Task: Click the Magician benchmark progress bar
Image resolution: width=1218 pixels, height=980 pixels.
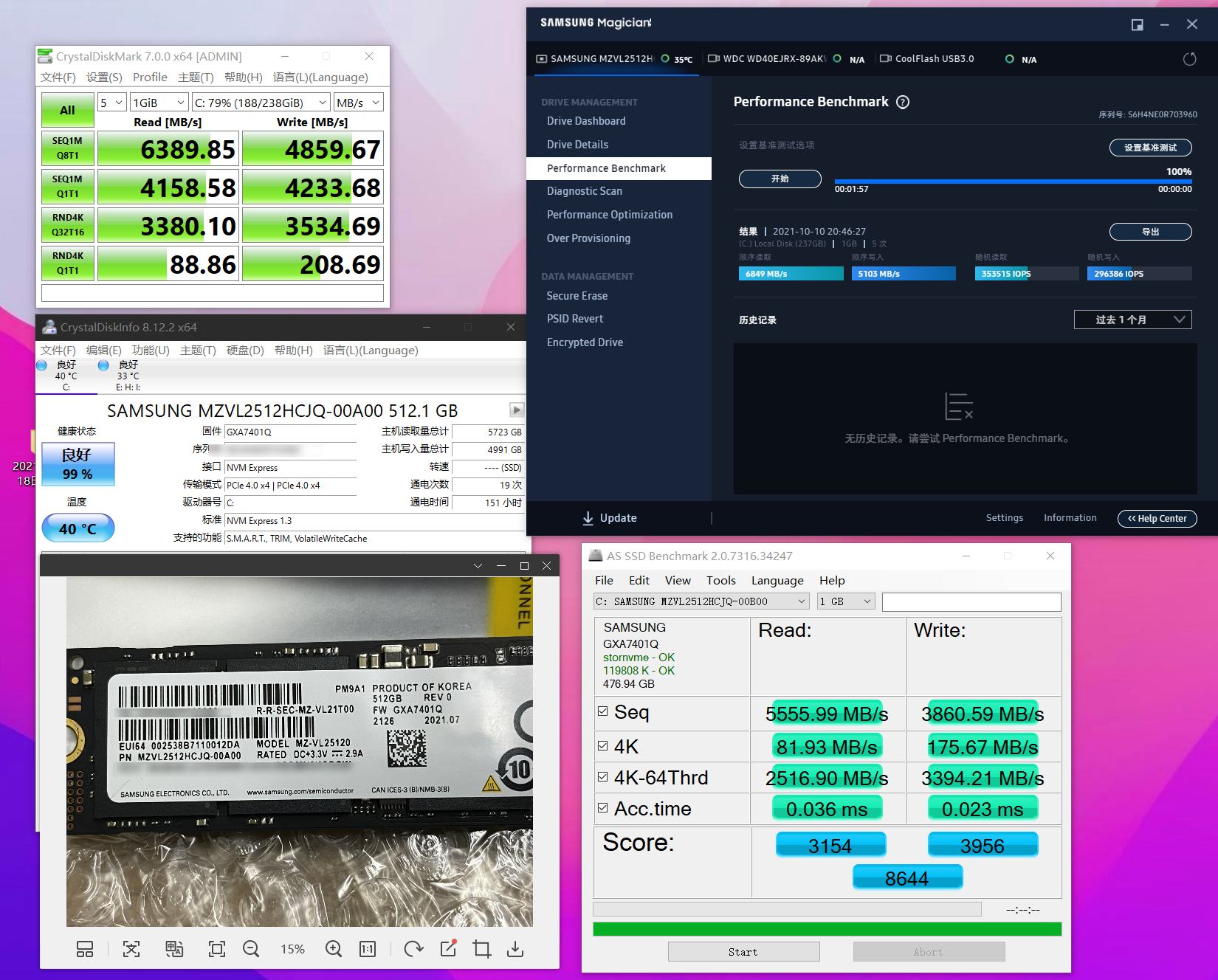Action: point(1014,182)
